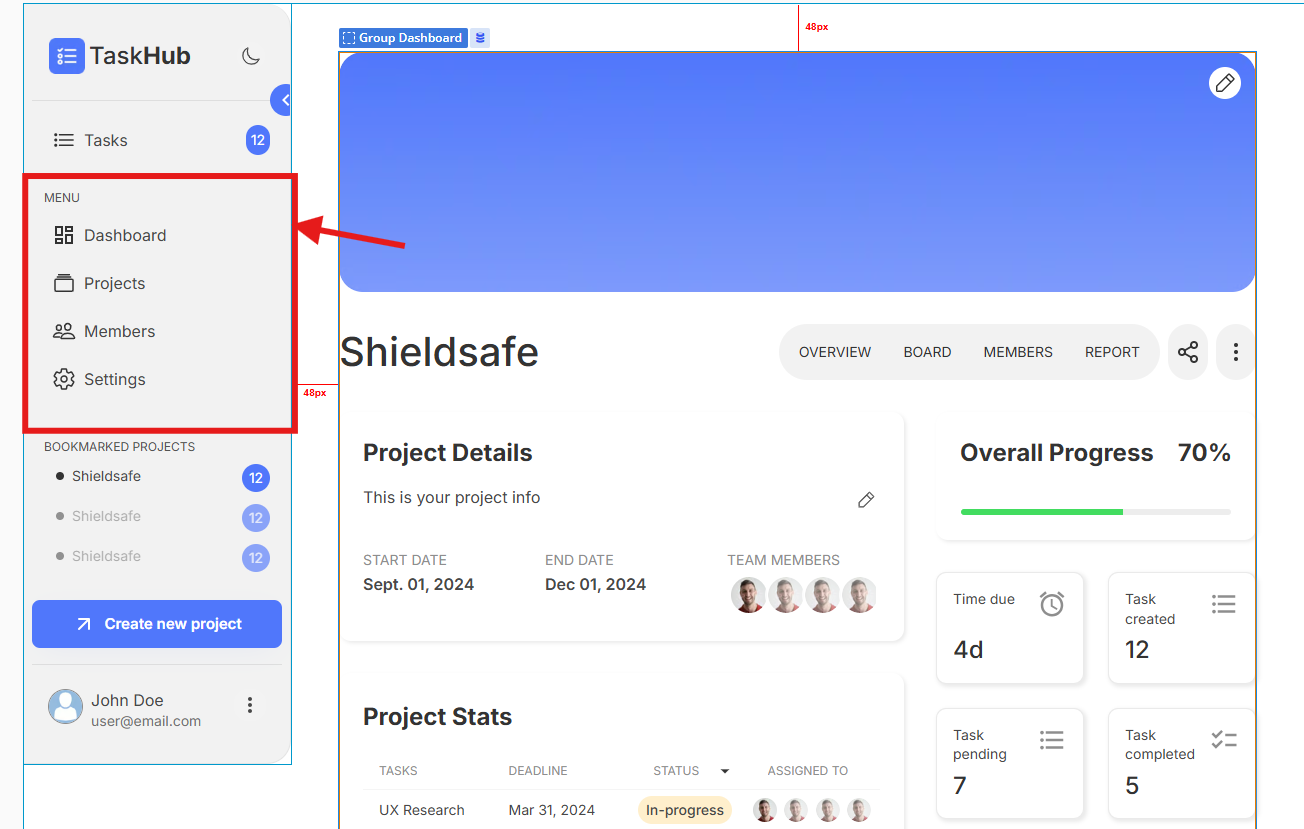This screenshot has height=829, width=1304.
Task: Click the checklist icon on Task completed card
Action: point(1224,740)
